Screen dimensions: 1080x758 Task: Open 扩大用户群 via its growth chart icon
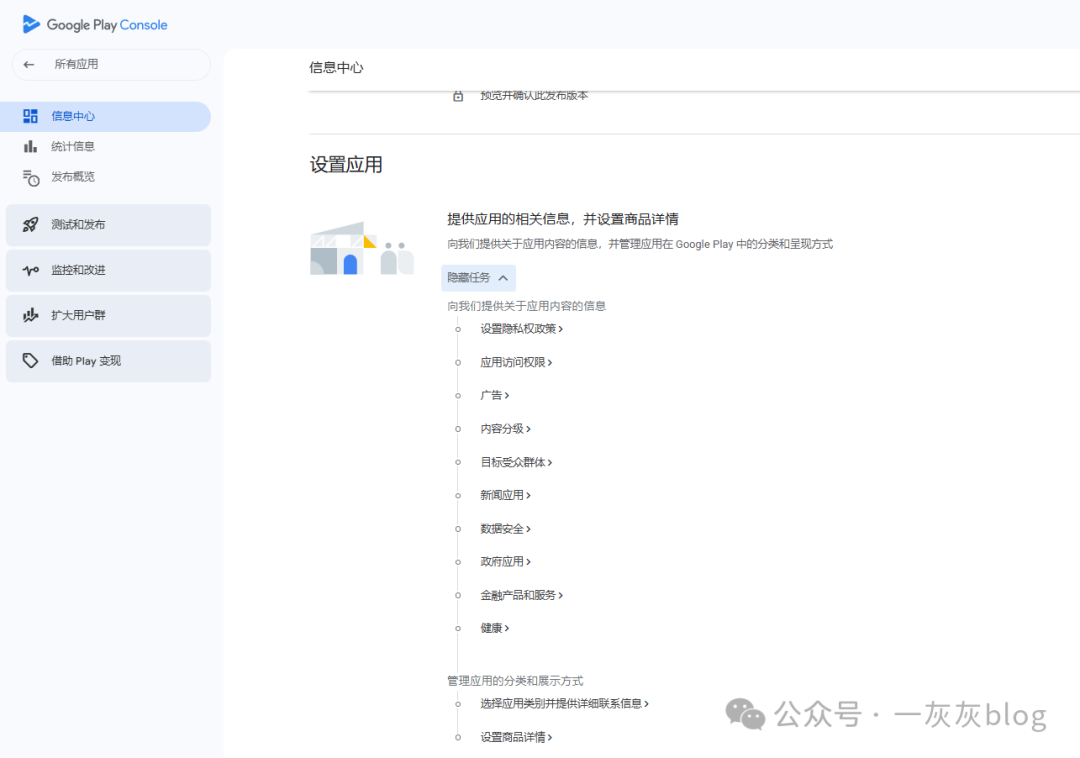point(30,316)
